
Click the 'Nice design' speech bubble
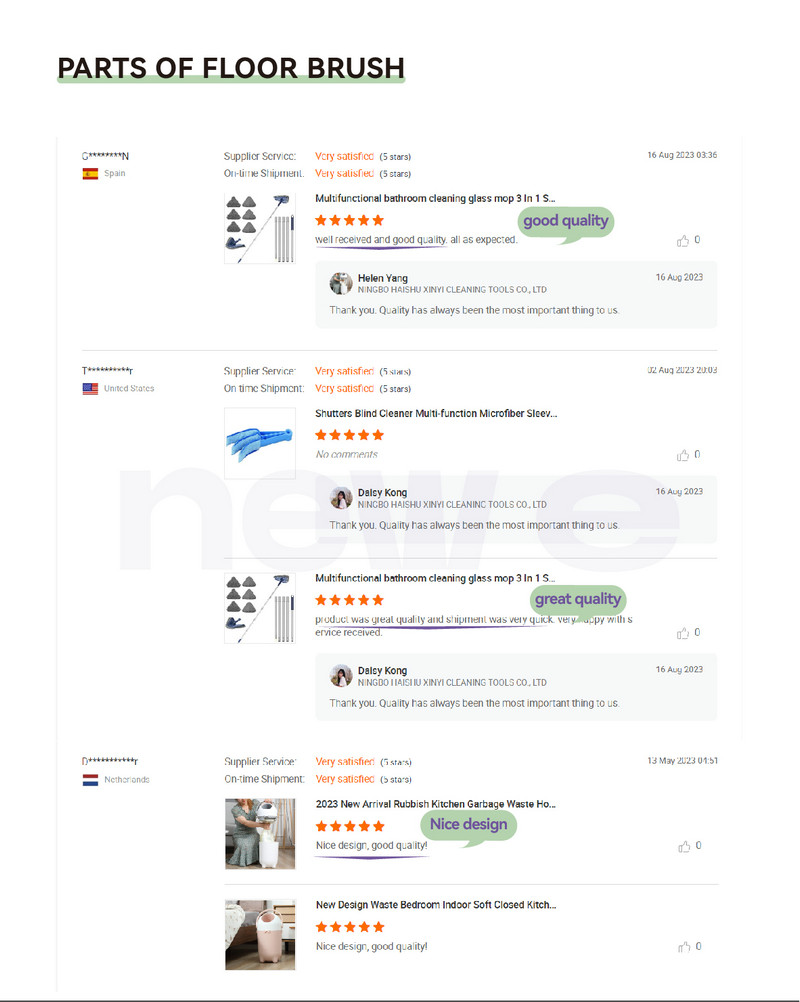(x=468, y=827)
